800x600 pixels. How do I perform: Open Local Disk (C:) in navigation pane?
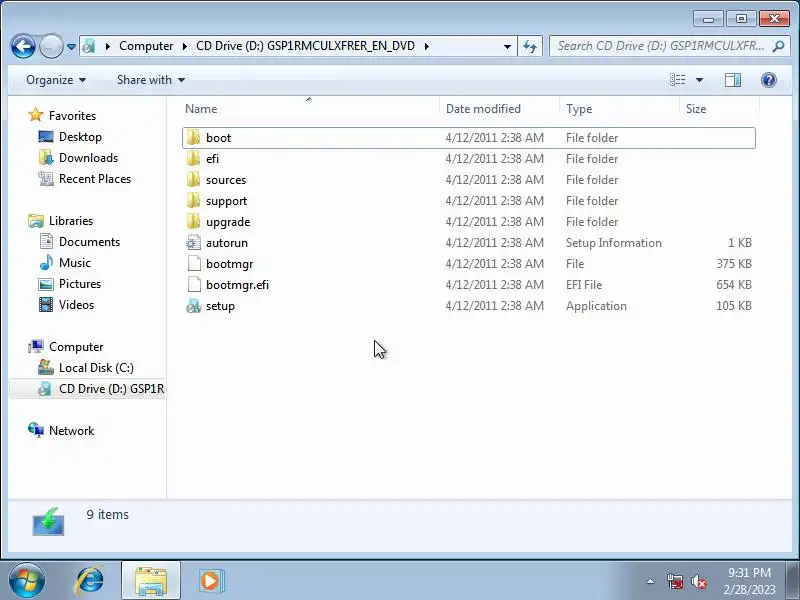96,368
